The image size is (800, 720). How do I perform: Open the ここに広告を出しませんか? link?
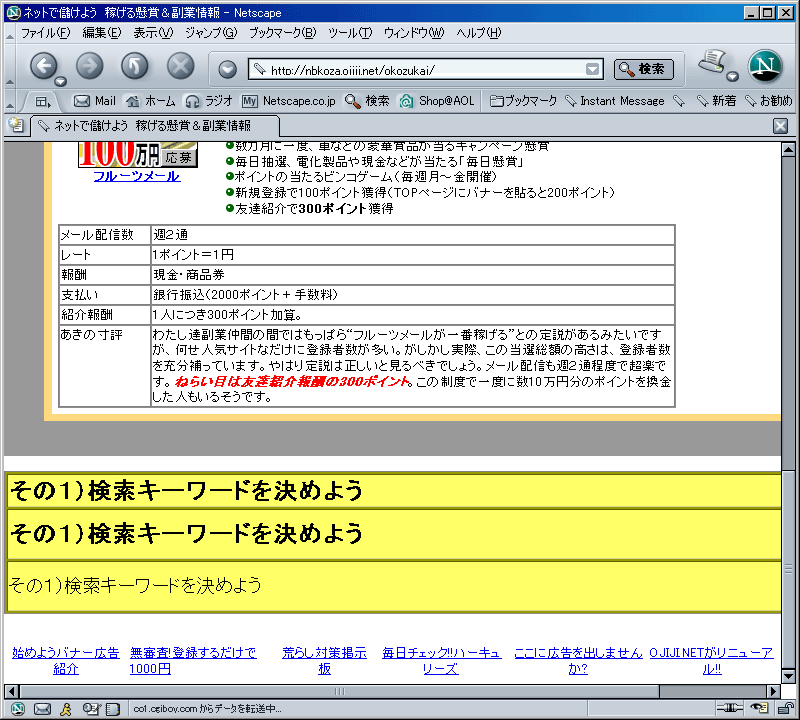578,660
